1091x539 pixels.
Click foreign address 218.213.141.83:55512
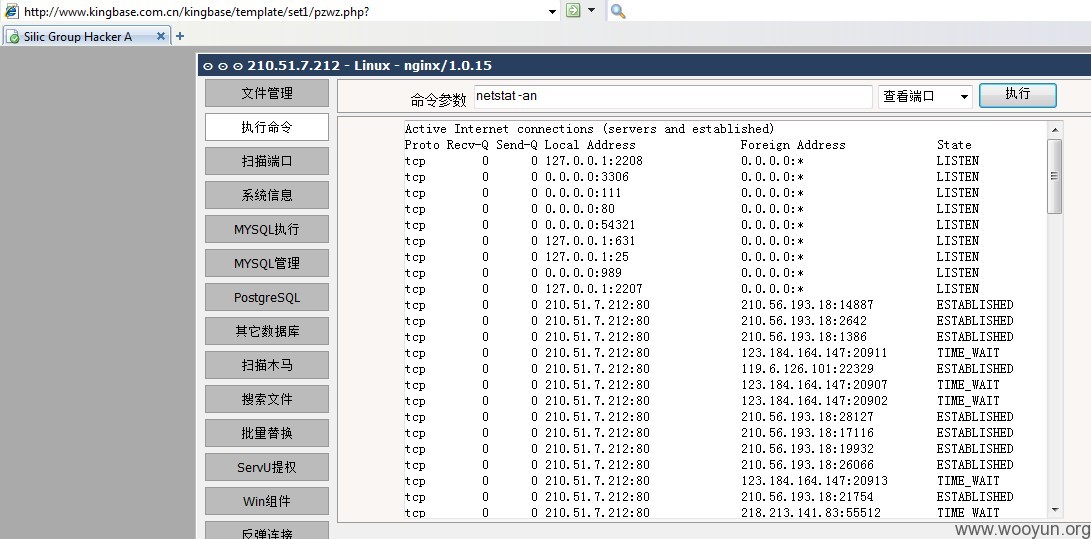point(811,513)
